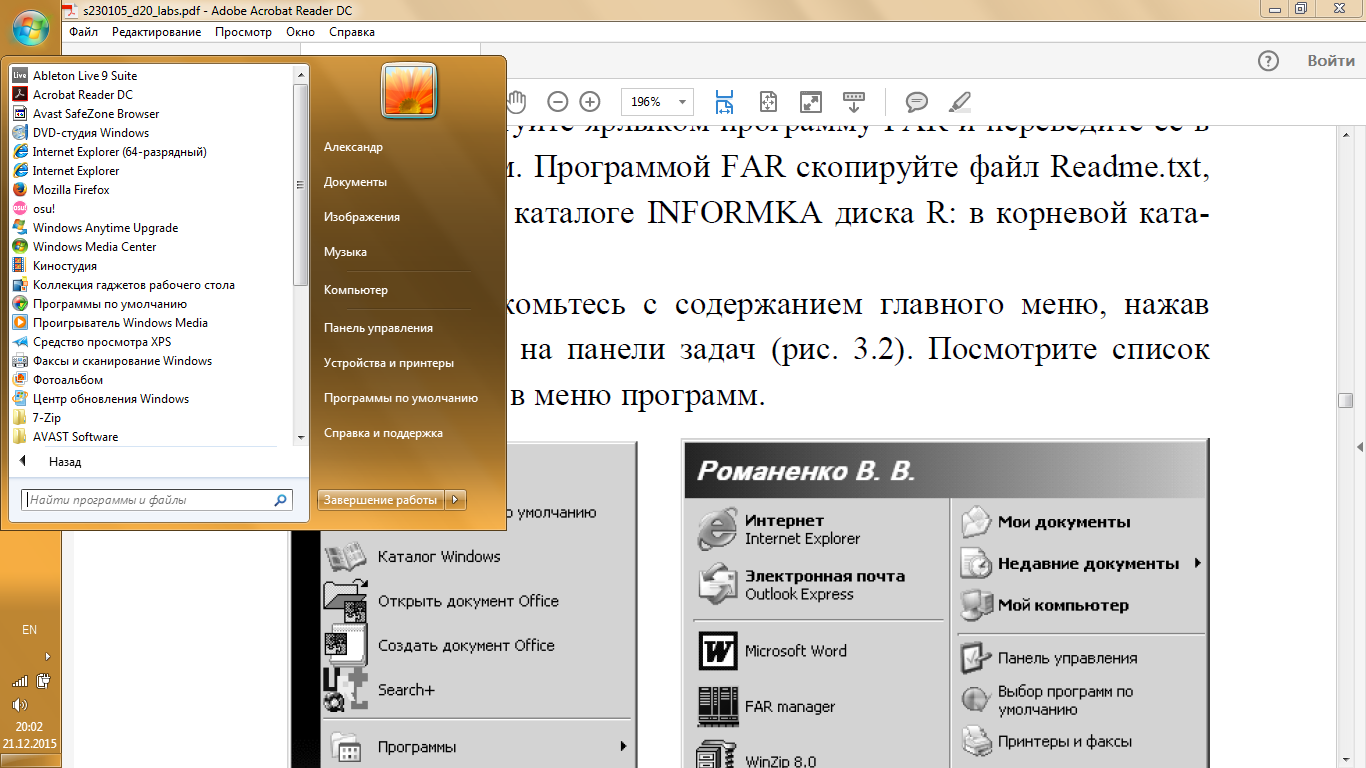Open the Александр user folder

point(353,147)
